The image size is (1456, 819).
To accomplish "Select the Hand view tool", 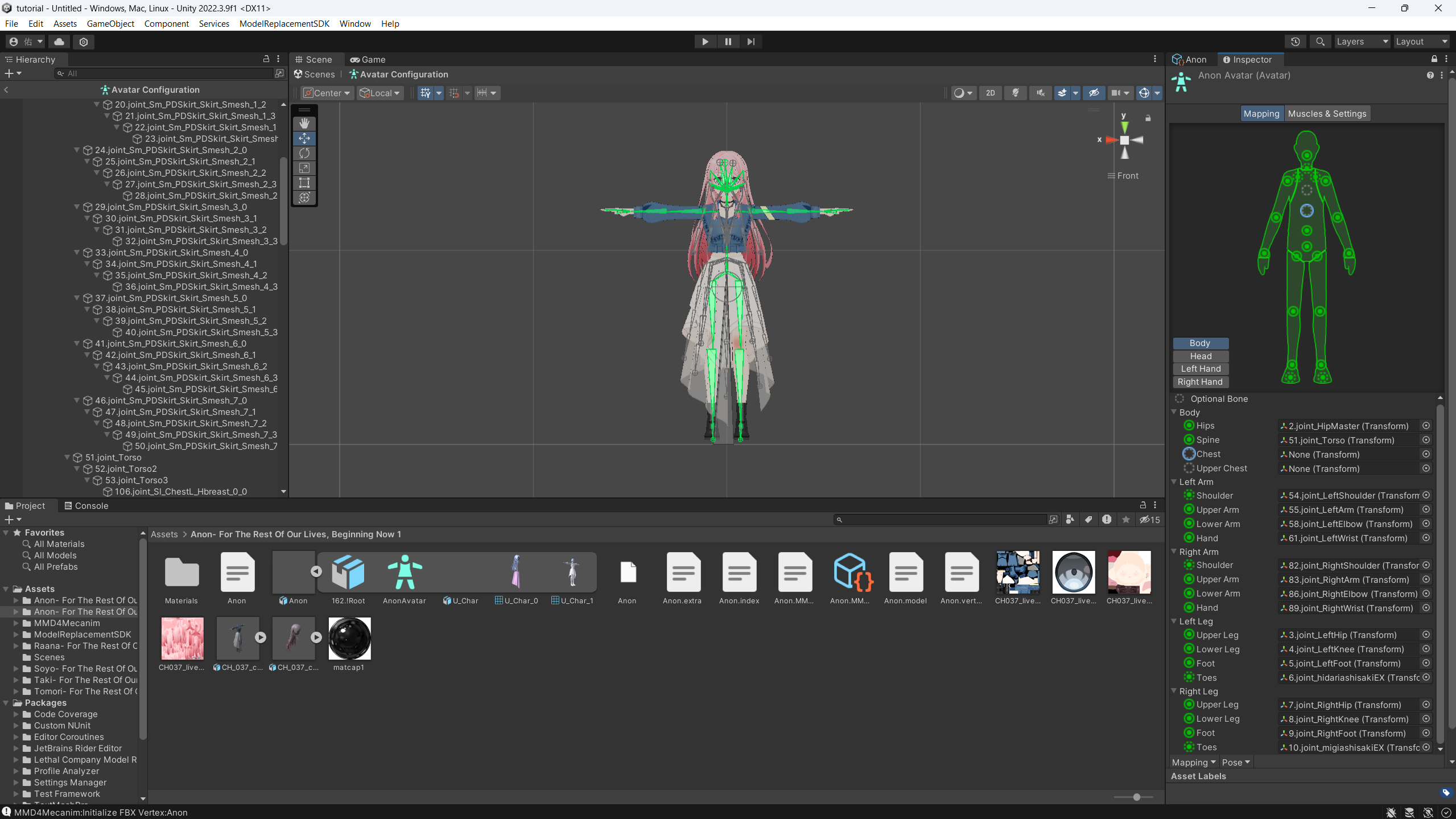I will click(304, 124).
